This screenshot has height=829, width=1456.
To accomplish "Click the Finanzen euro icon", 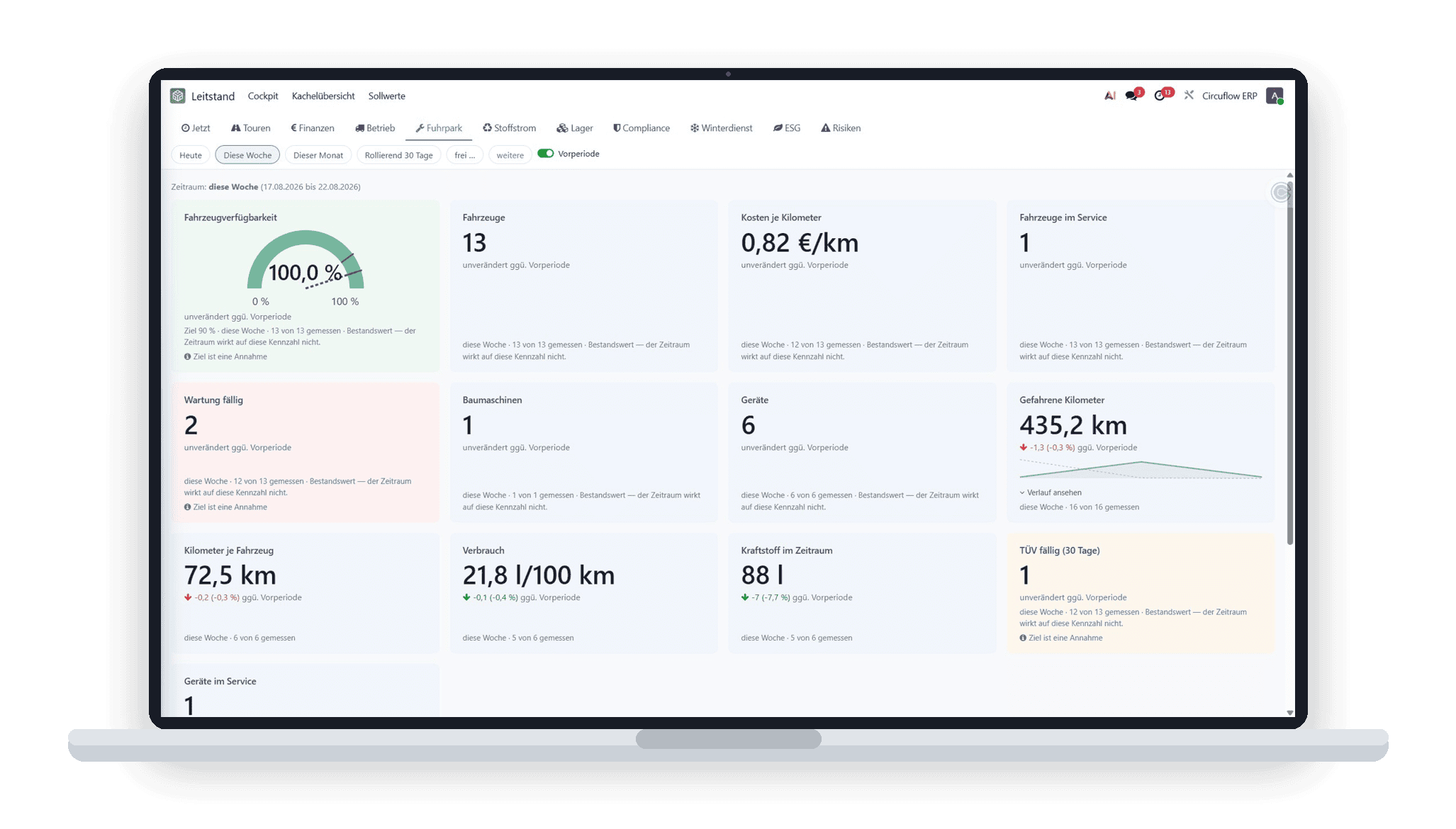I will click(x=293, y=128).
